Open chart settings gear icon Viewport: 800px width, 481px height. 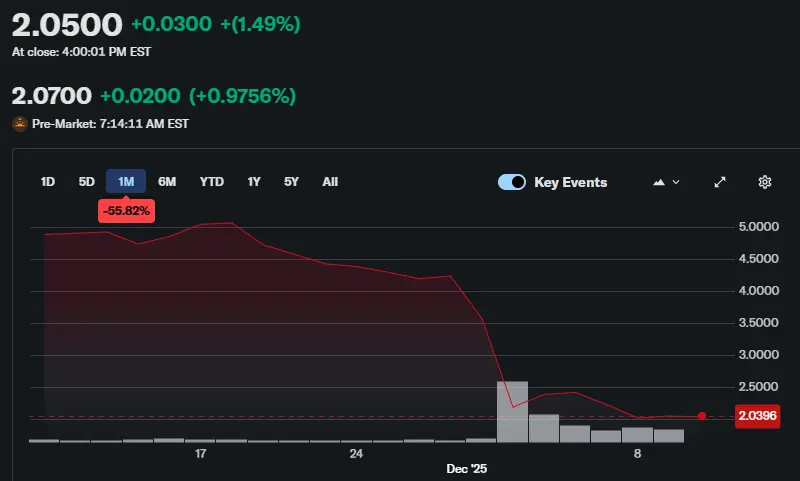764,182
